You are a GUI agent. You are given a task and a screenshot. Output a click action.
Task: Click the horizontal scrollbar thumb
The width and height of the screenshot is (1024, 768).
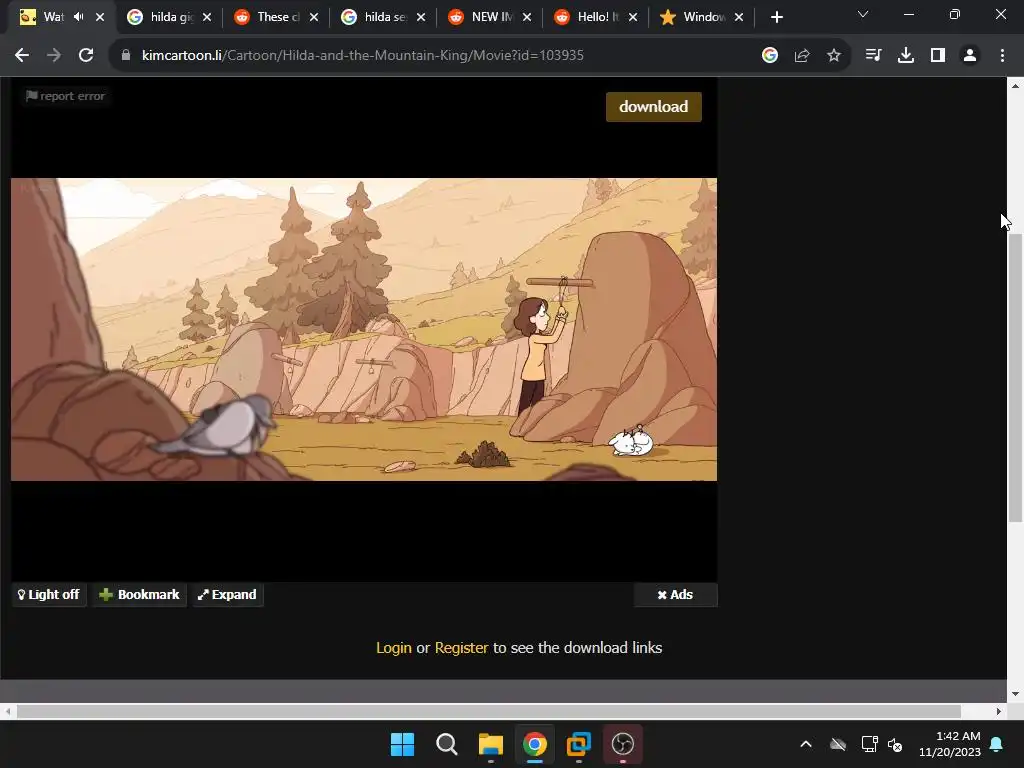(488, 711)
